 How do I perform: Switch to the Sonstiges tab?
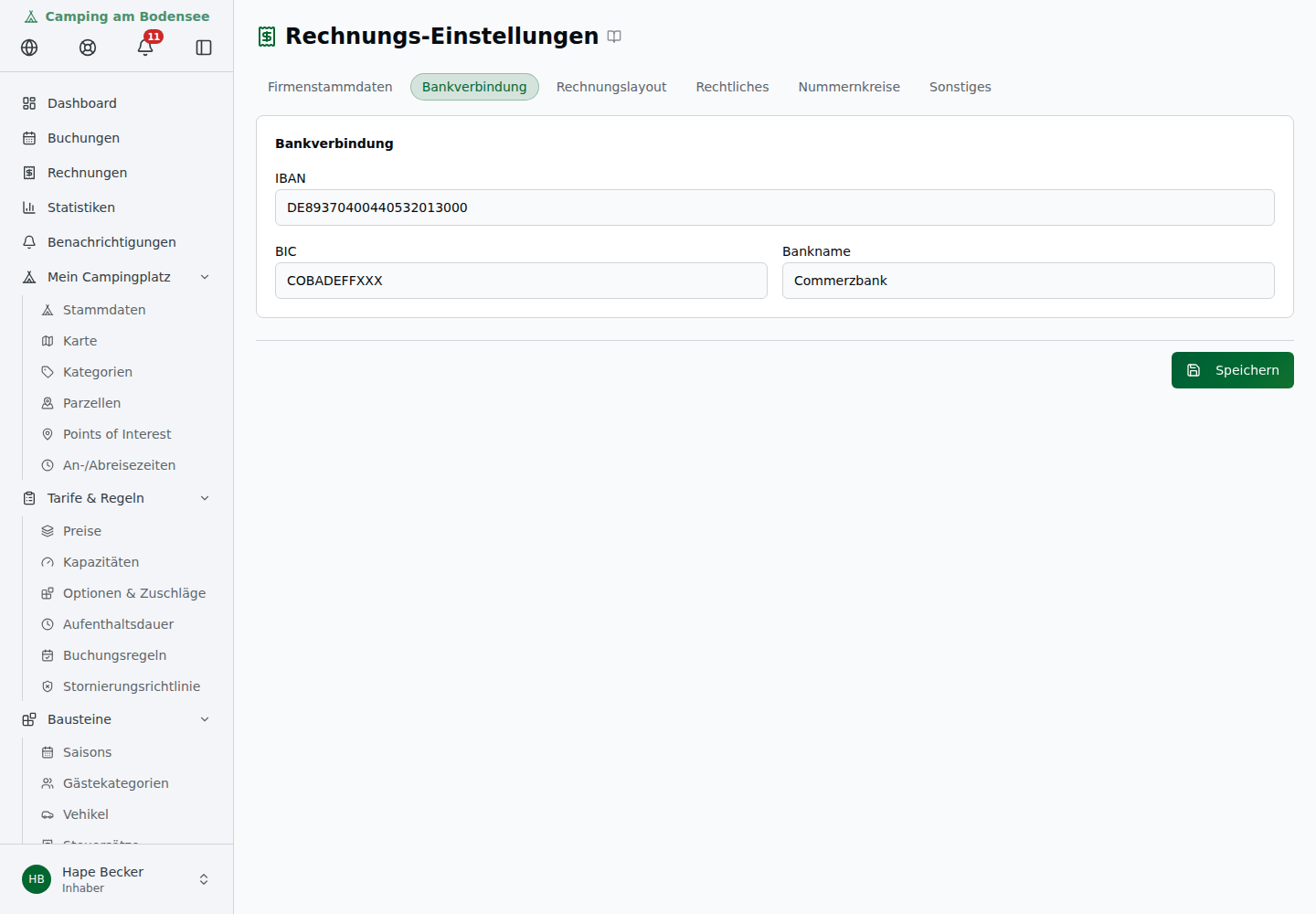coord(960,87)
